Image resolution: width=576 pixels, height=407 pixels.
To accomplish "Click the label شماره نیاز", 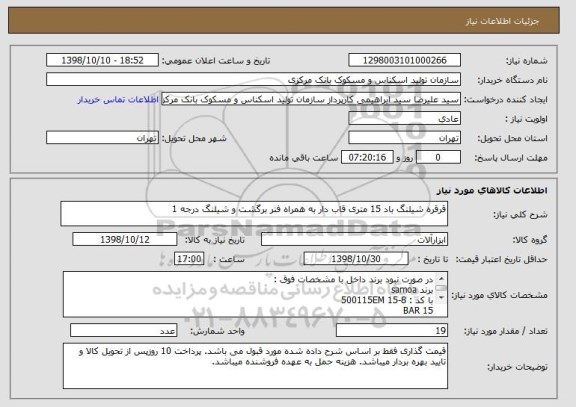I will 526,61.
